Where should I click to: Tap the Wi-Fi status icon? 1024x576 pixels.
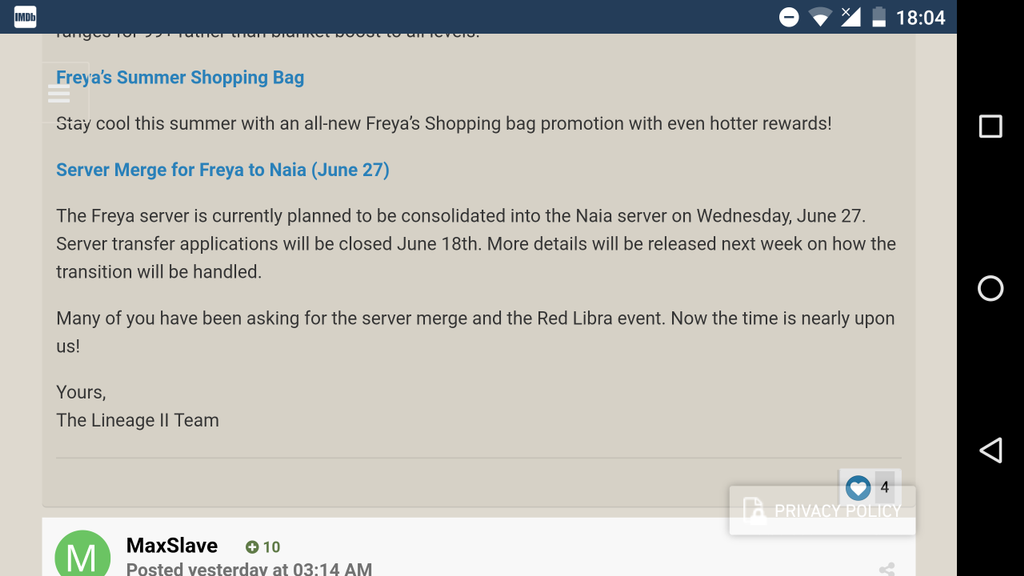pyautogui.click(x=820, y=17)
